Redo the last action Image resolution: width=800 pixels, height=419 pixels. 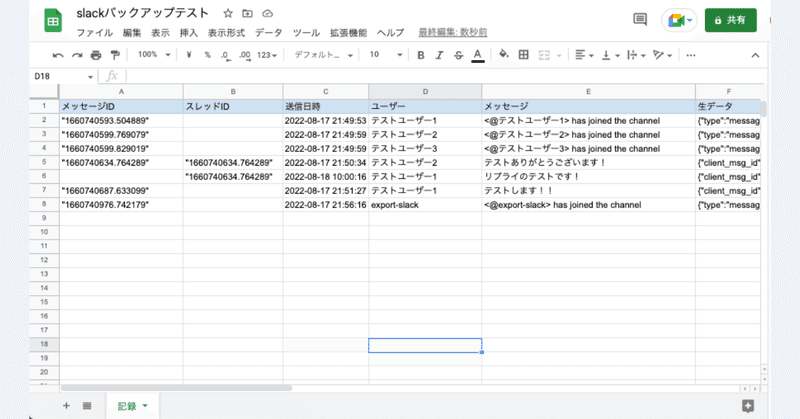click(77, 55)
